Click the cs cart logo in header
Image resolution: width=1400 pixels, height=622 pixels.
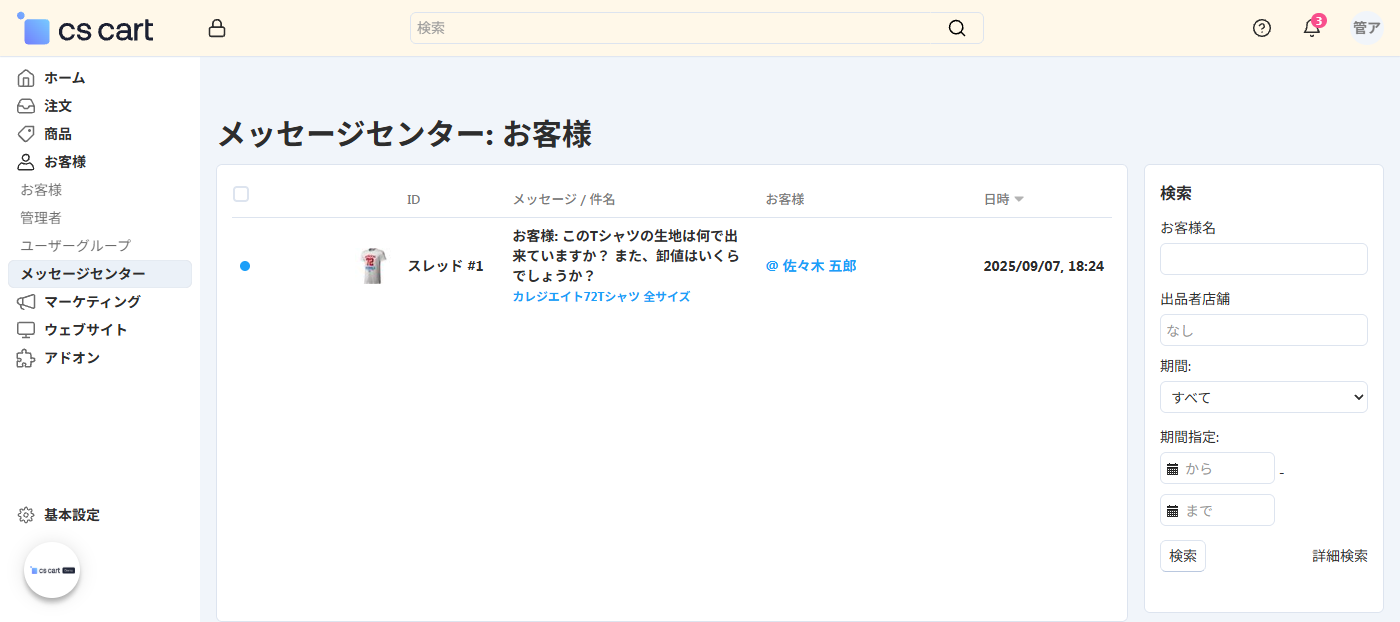pyautogui.click(x=86, y=30)
